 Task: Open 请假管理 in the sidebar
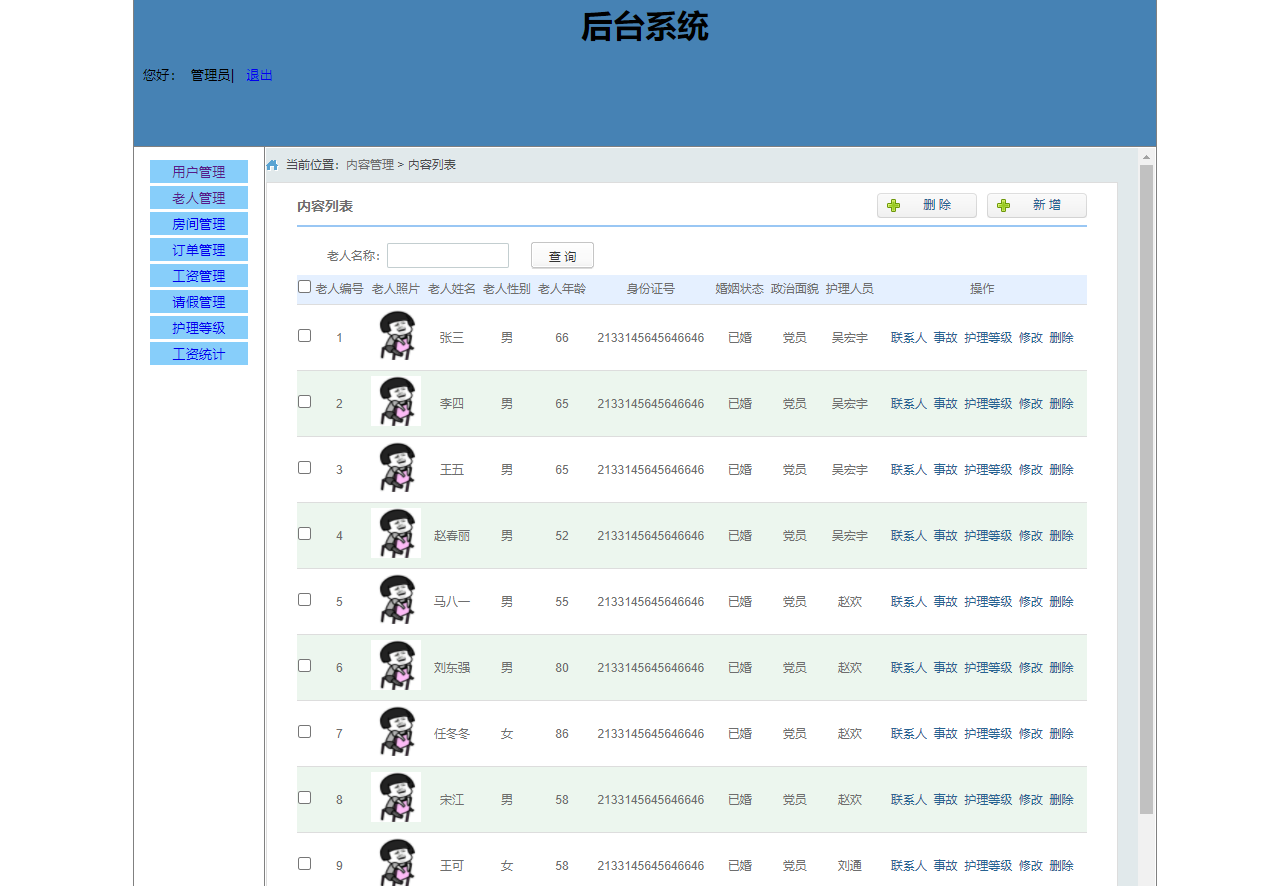click(198, 301)
